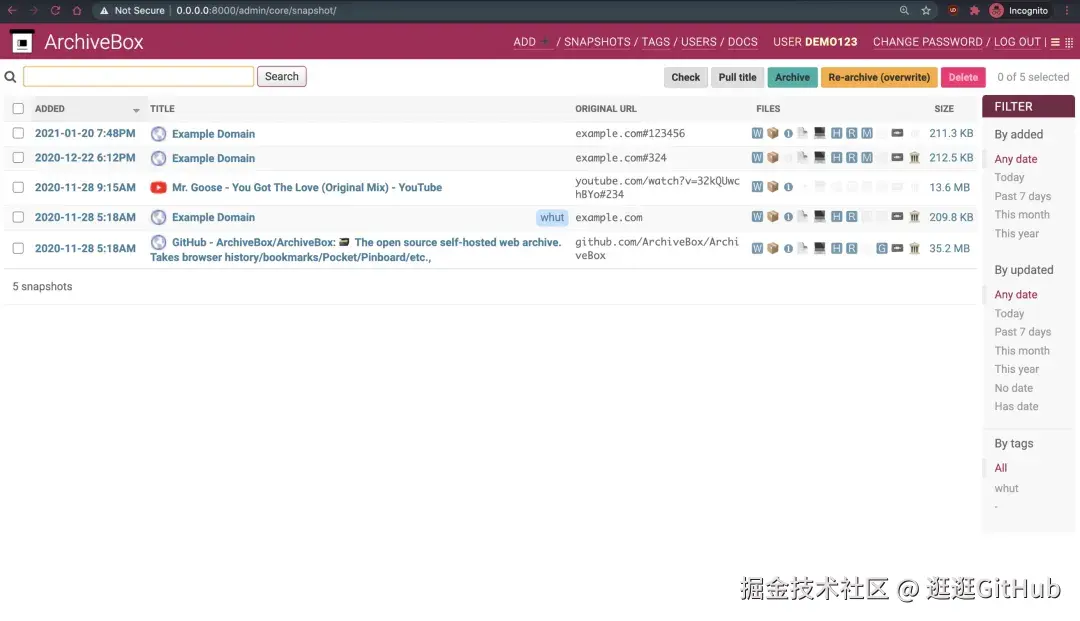Sort by the TITLE column header
1080x621 pixels.
point(162,109)
